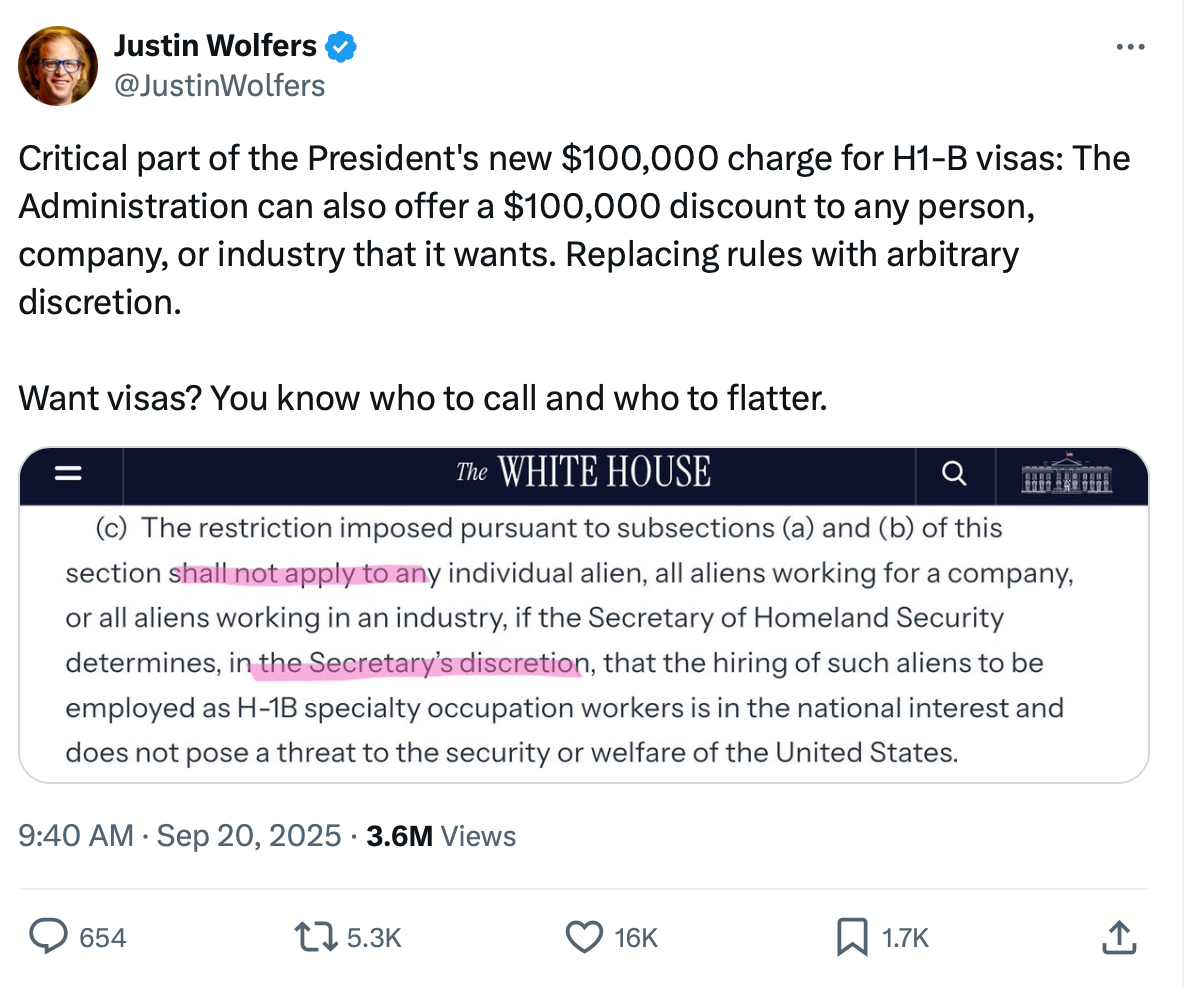Open the Justin Wolfers display name link
The image size is (1190, 988).
click(x=215, y=45)
